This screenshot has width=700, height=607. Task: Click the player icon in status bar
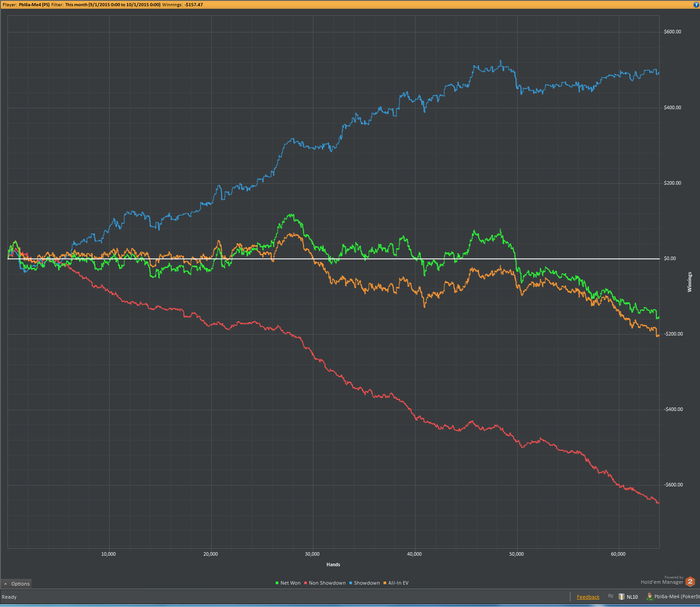pos(650,597)
